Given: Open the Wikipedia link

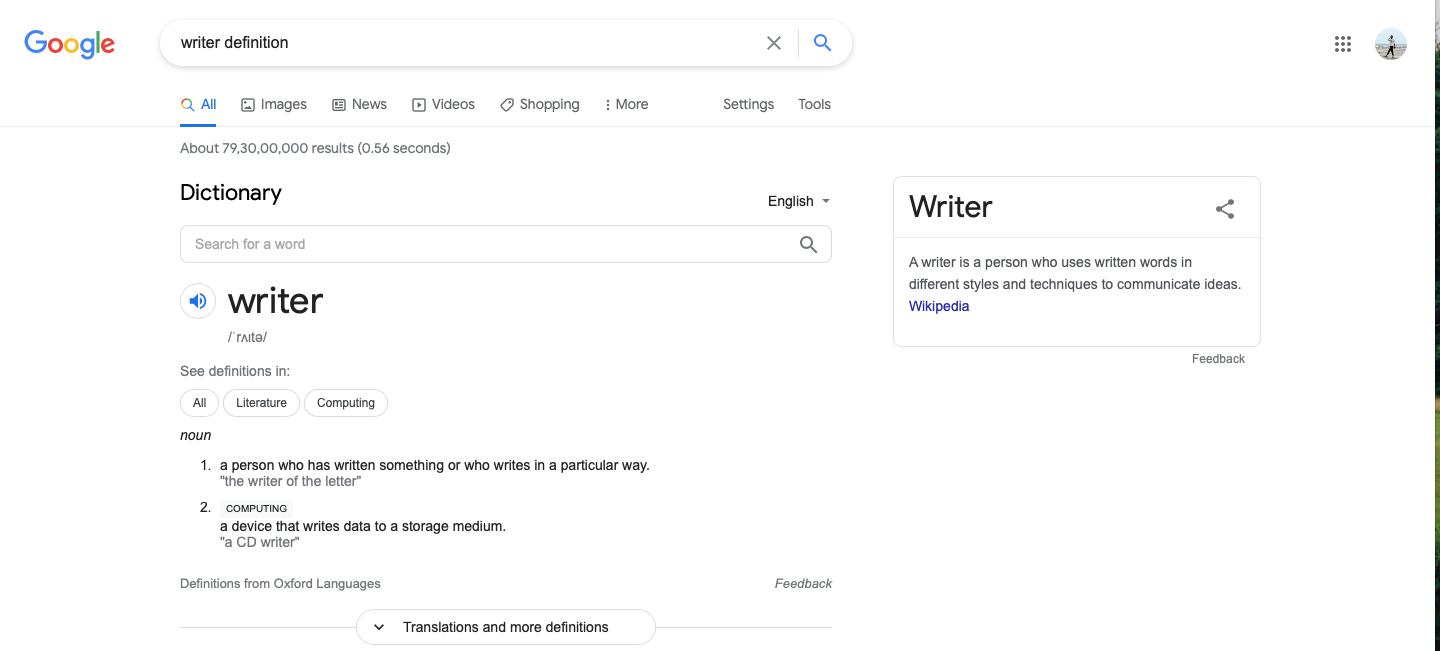Looking at the screenshot, I should (939, 306).
